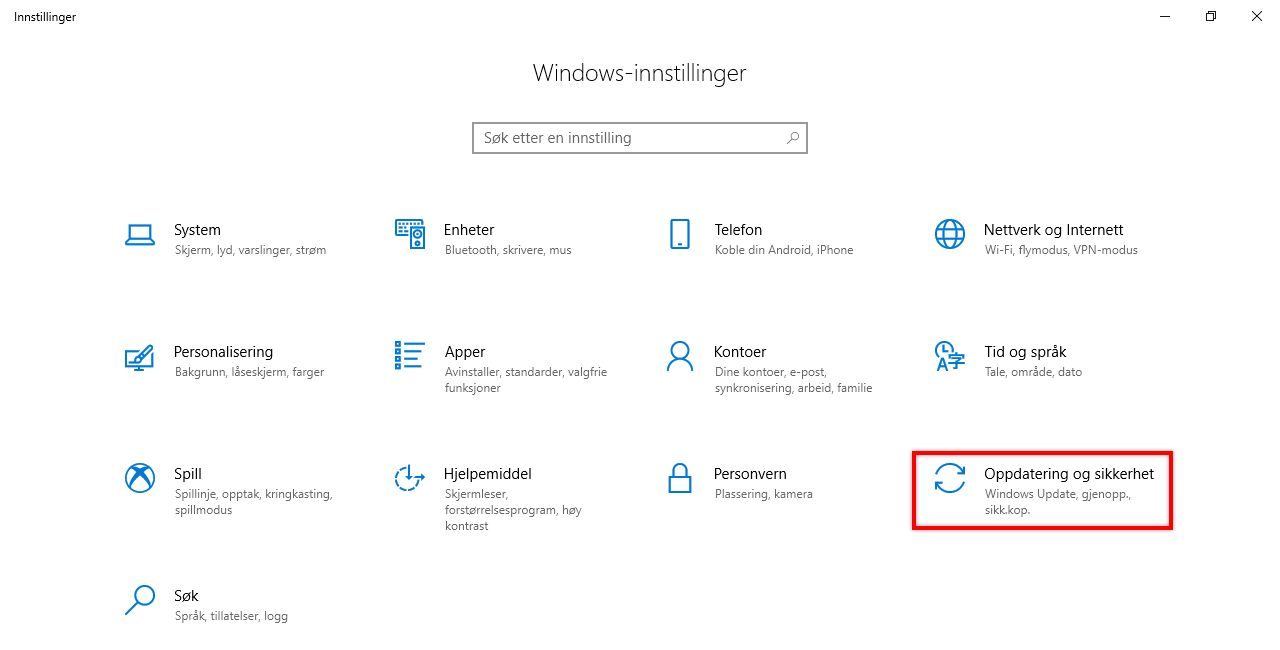The width and height of the screenshot is (1280, 650).
Task: Open the System laptop icon
Action: tap(139, 234)
